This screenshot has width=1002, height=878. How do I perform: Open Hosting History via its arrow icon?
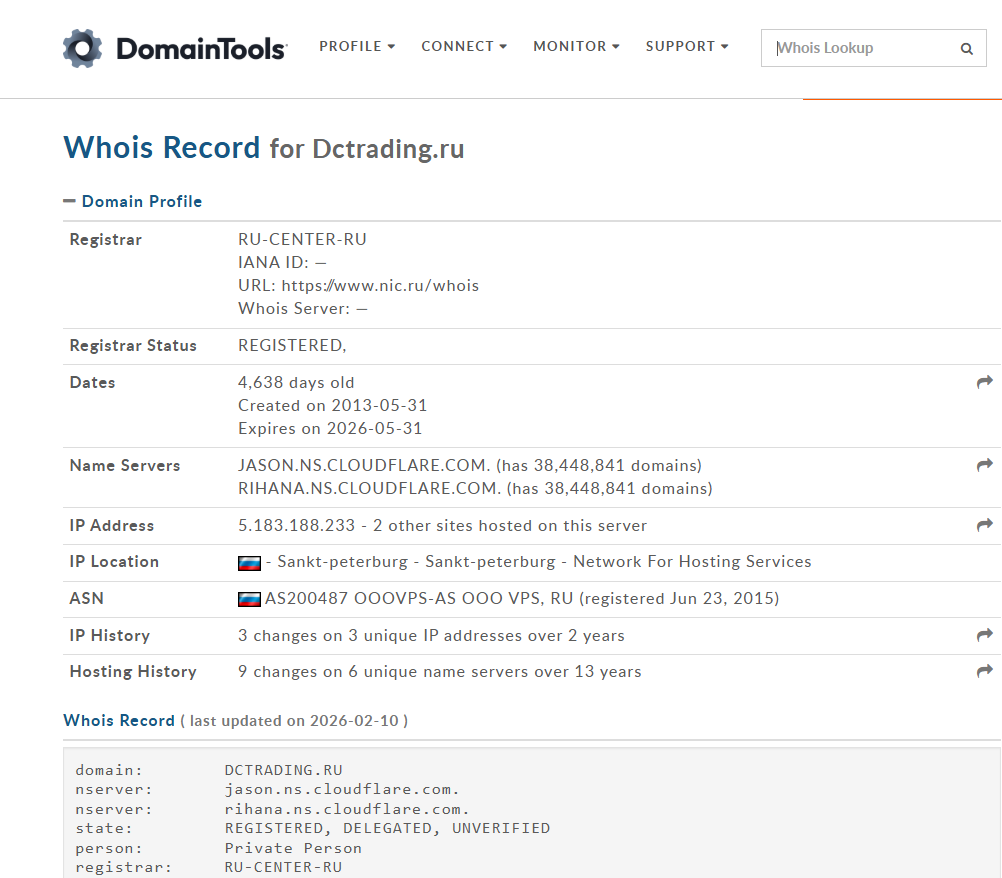[x=985, y=671]
